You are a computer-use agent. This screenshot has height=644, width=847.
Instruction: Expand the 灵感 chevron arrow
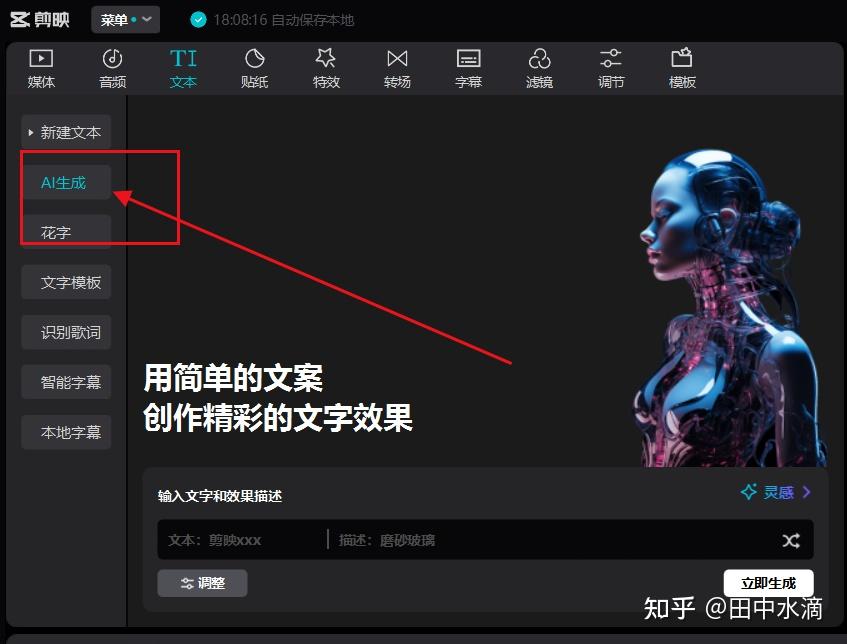(806, 492)
